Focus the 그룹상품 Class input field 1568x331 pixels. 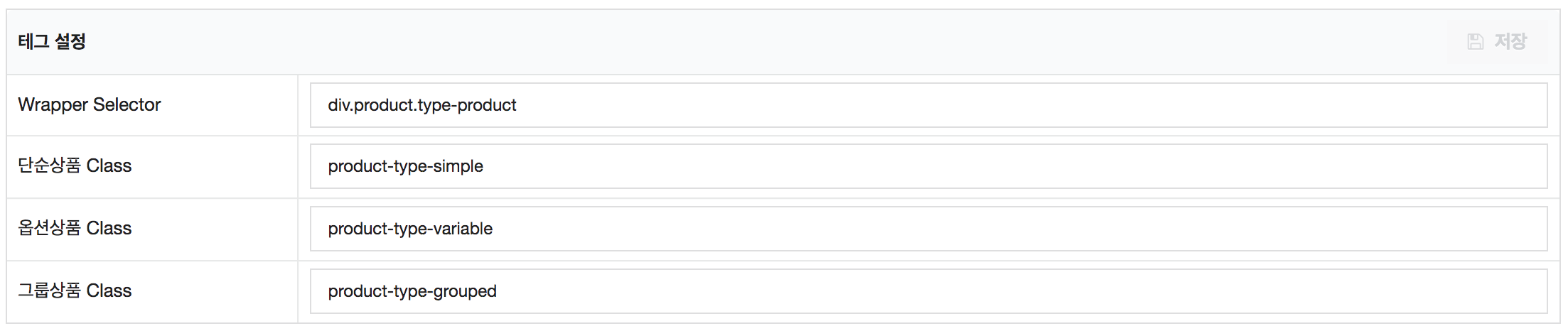(928, 291)
